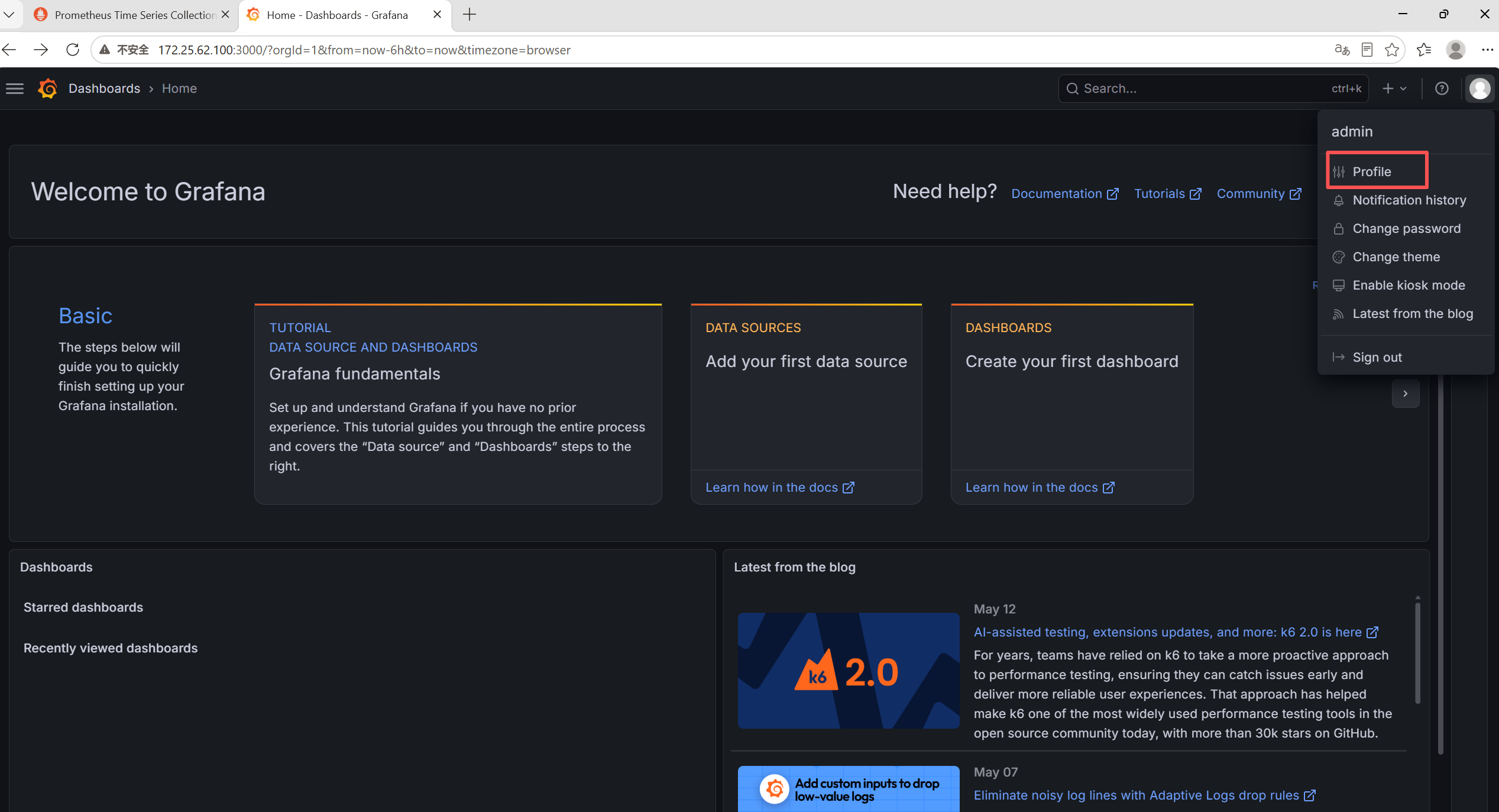
Task: Close the Prometheus Time Series tab
Action: pyautogui.click(x=225, y=15)
